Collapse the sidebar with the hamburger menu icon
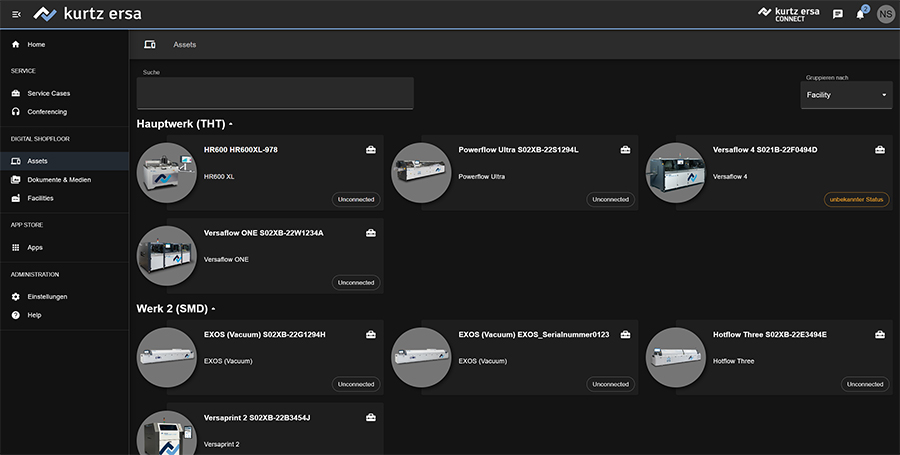 pos(16,14)
